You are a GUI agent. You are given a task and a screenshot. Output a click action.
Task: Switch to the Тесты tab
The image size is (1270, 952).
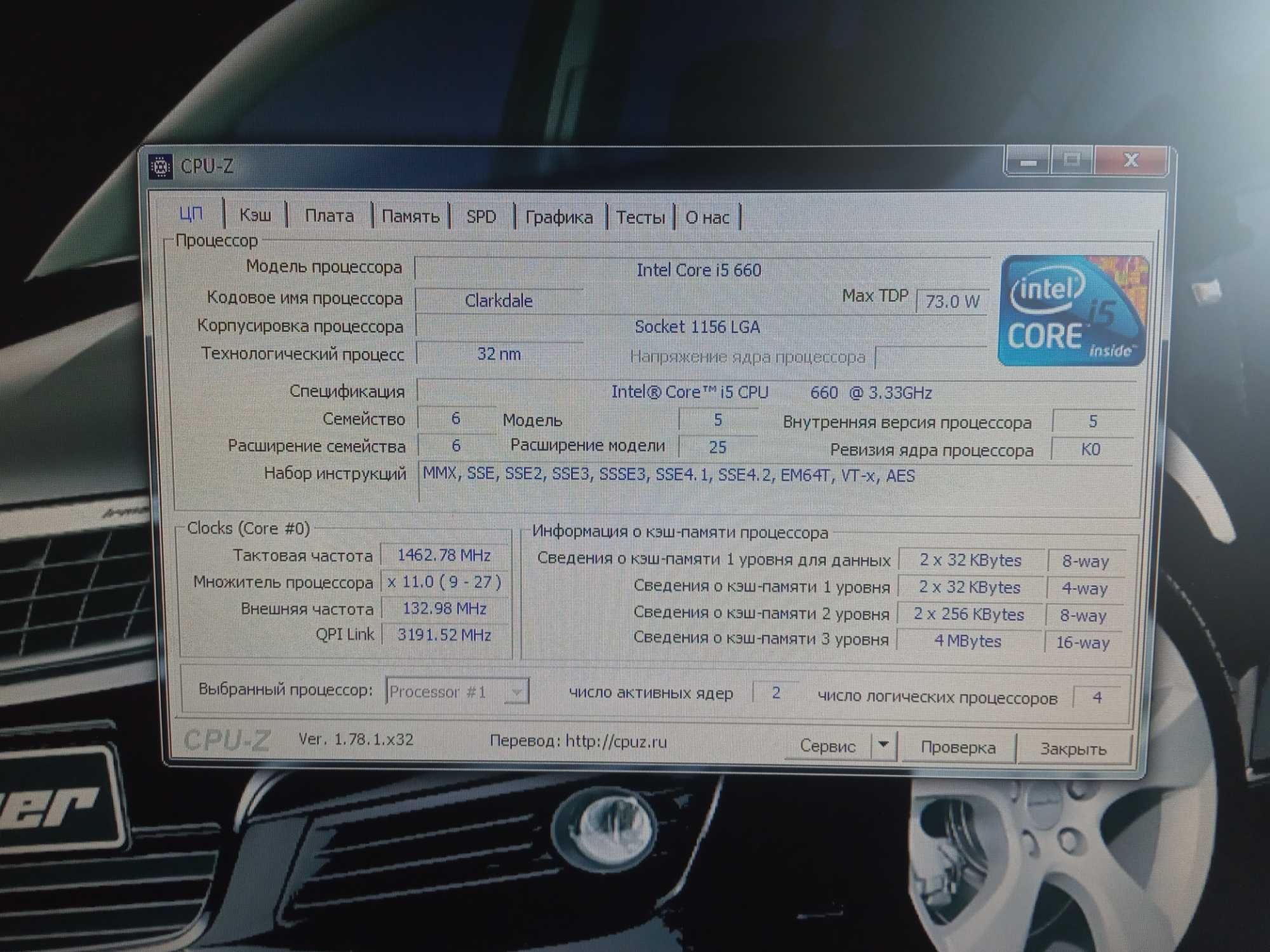pyautogui.click(x=641, y=218)
